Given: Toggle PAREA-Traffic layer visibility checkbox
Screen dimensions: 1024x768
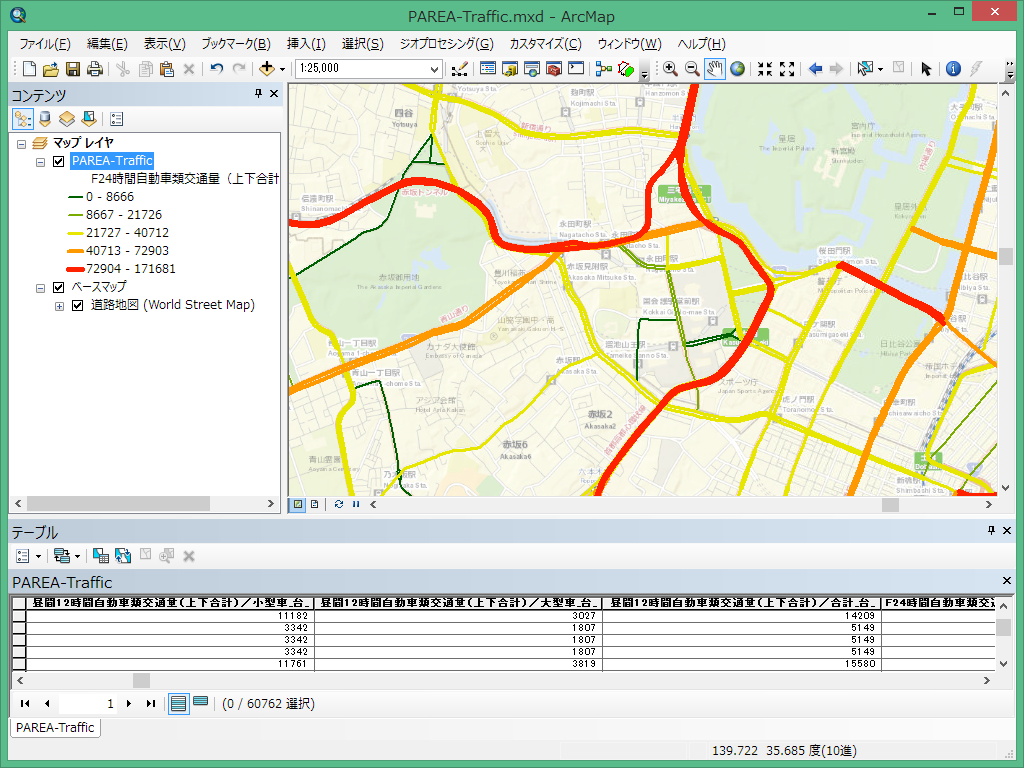Looking at the screenshot, I should pyautogui.click(x=59, y=161).
